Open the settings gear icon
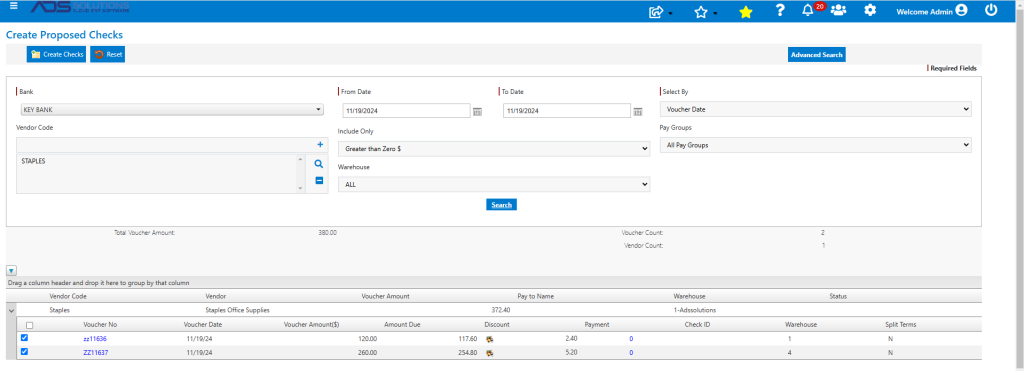This screenshot has height=371, width=1024. click(x=870, y=10)
